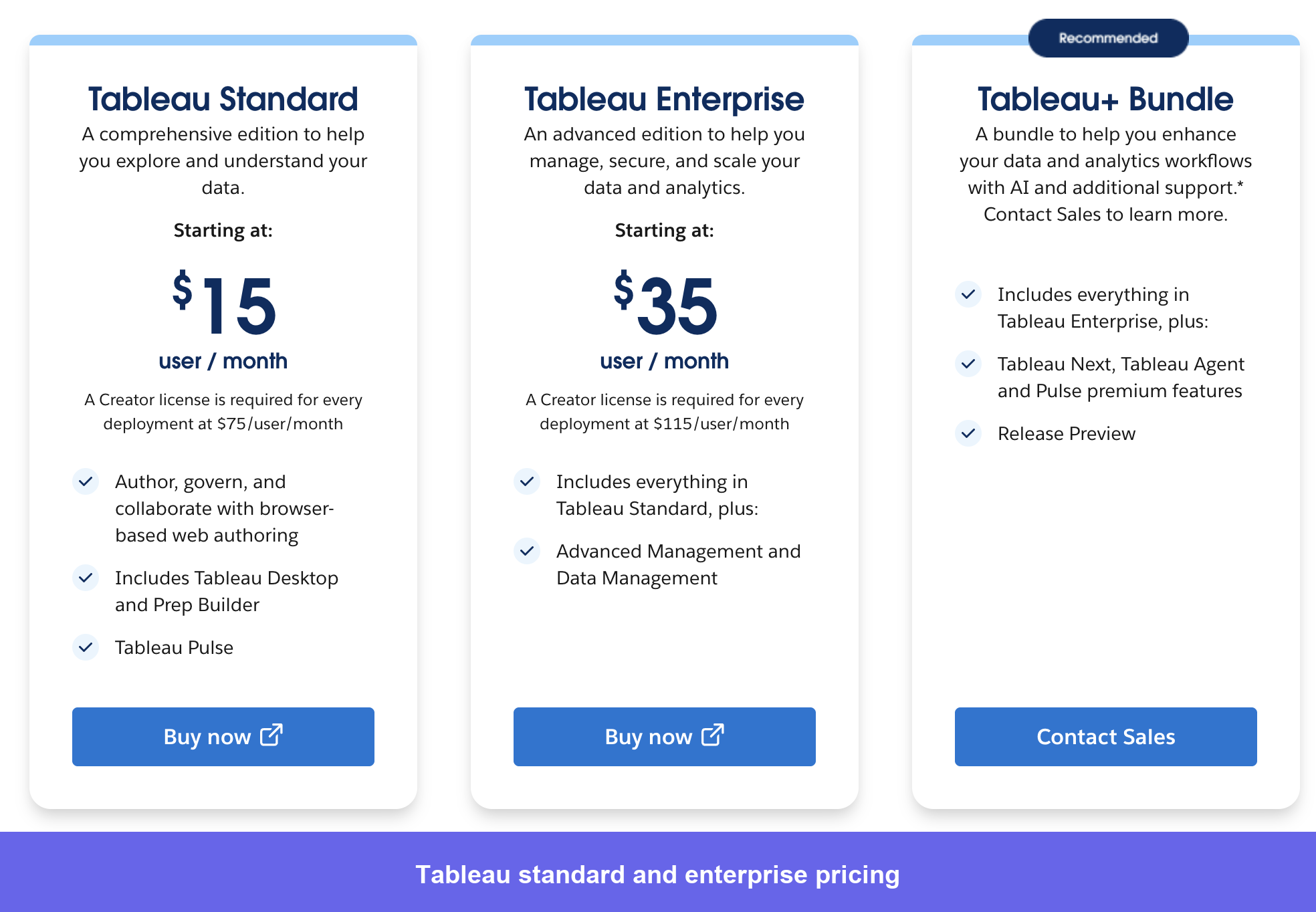Select the Recommended badge on Tableau+ Bundle
This screenshot has width=1316, height=912.
1107,38
